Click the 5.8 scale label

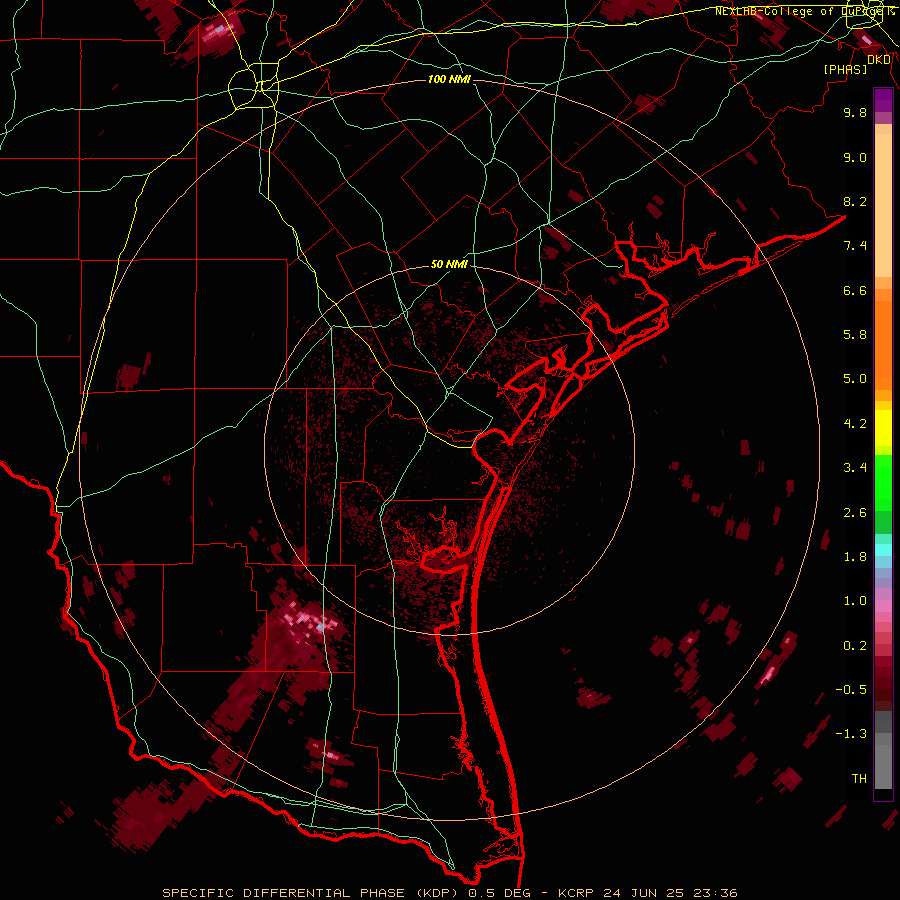[x=855, y=335]
